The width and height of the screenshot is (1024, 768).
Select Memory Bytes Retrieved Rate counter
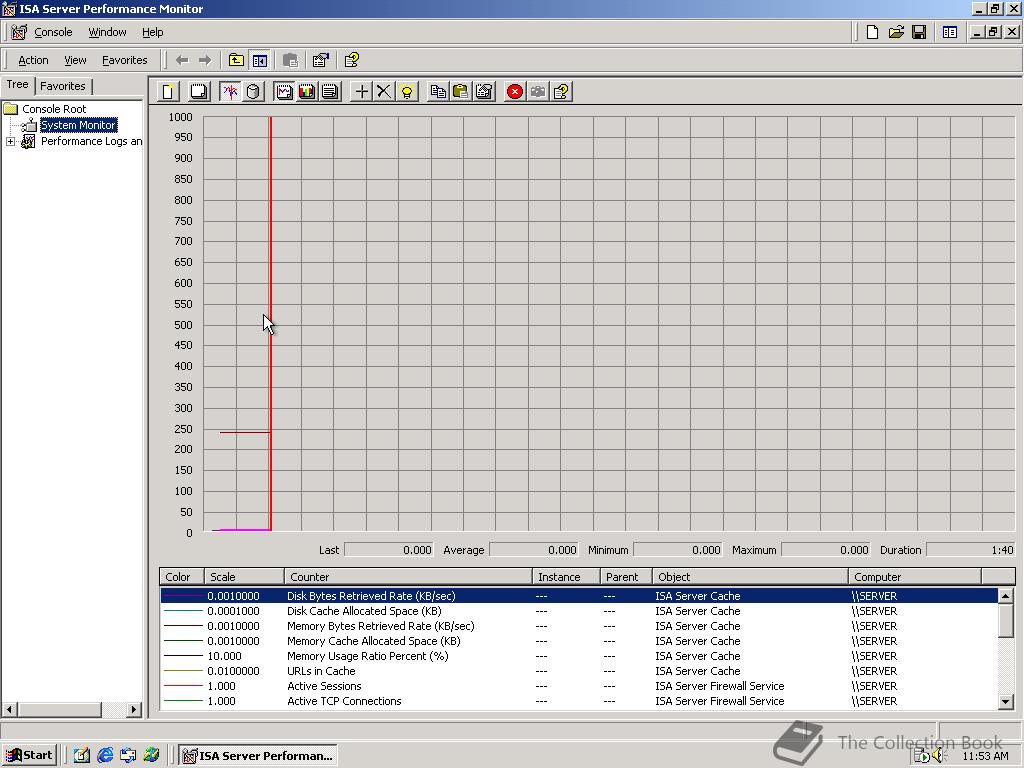click(579, 626)
